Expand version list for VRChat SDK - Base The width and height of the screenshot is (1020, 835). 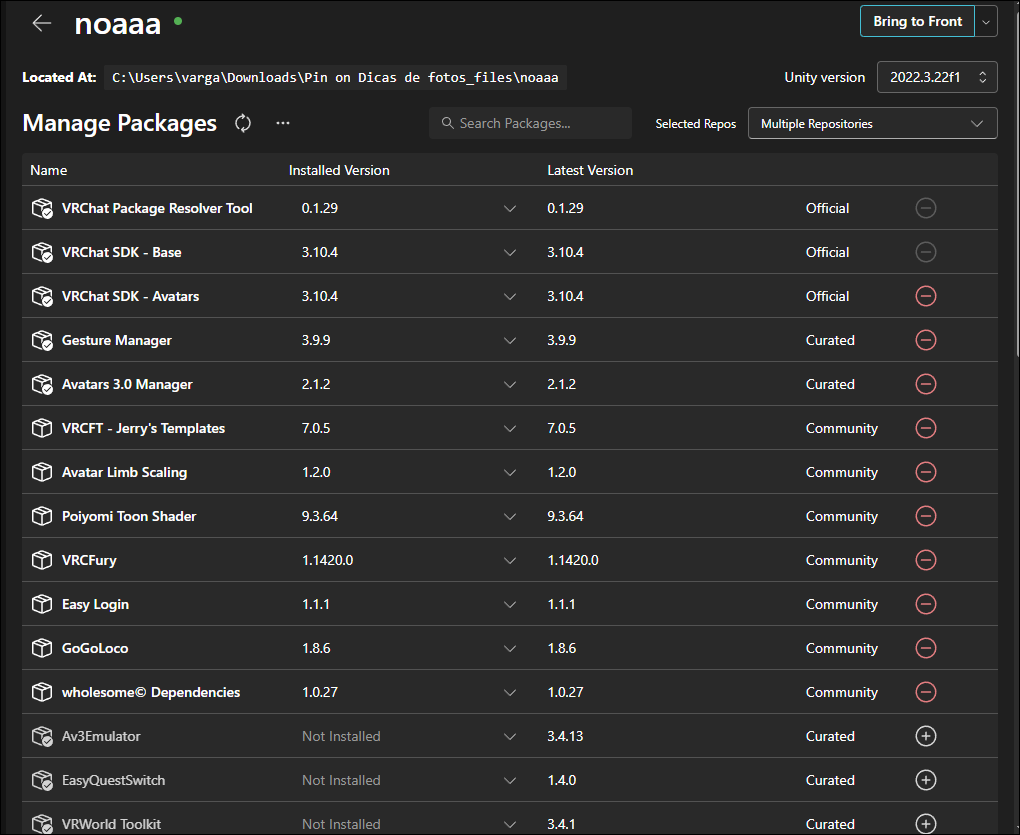[x=509, y=252]
